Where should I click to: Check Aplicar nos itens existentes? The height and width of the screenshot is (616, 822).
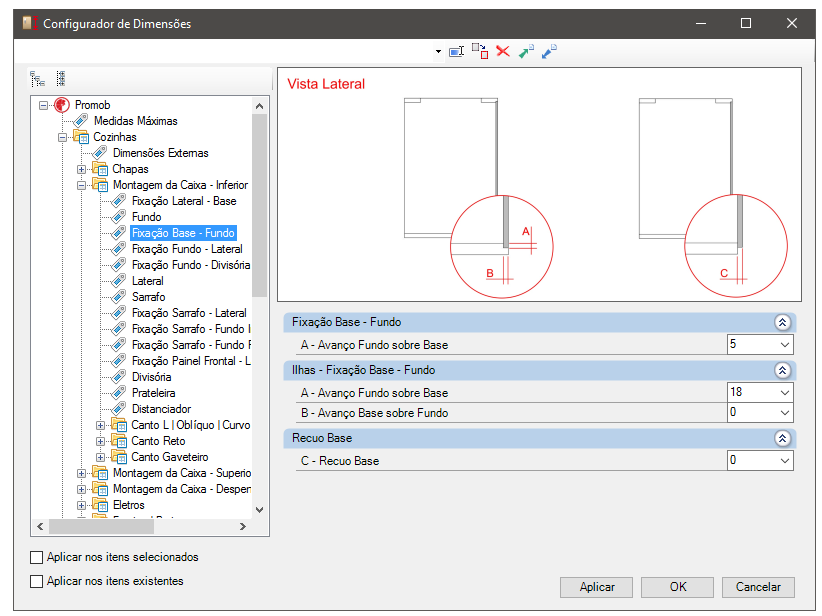pos(36,581)
